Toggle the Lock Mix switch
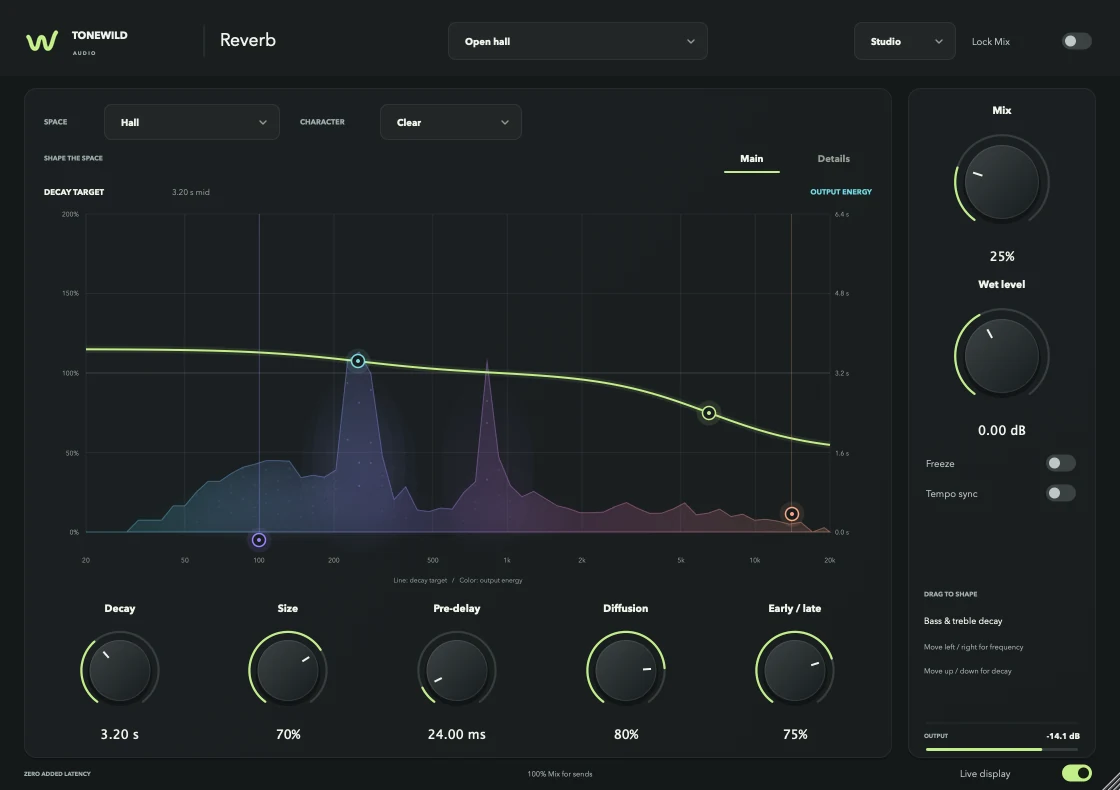This screenshot has width=1120, height=790. 1076,41
